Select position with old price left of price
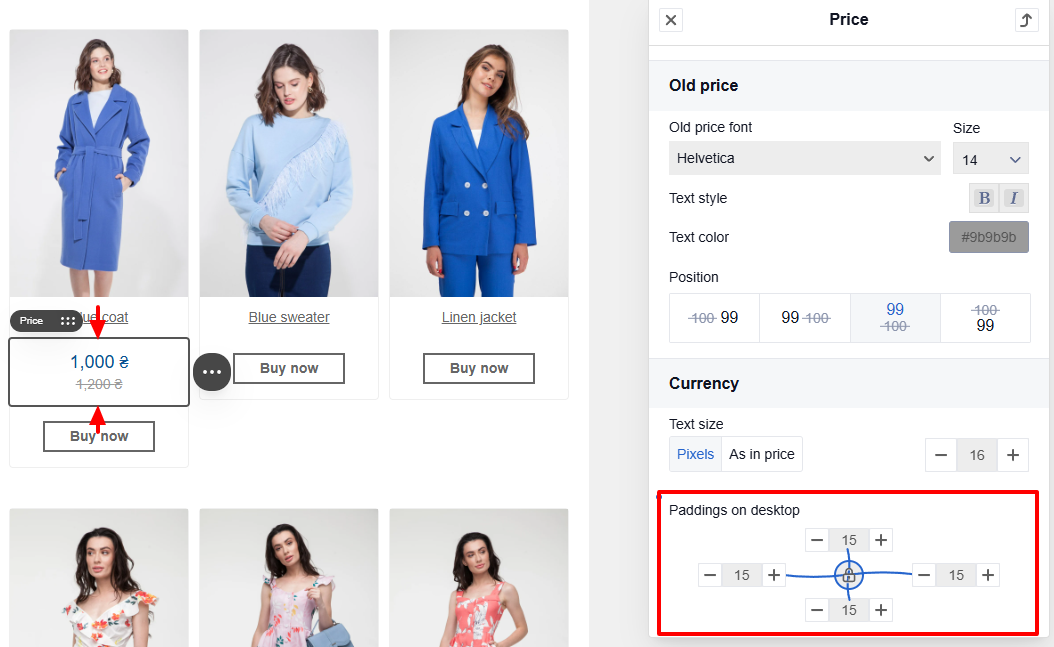Screen dimensions: 1054x647 tap(714, 318)
